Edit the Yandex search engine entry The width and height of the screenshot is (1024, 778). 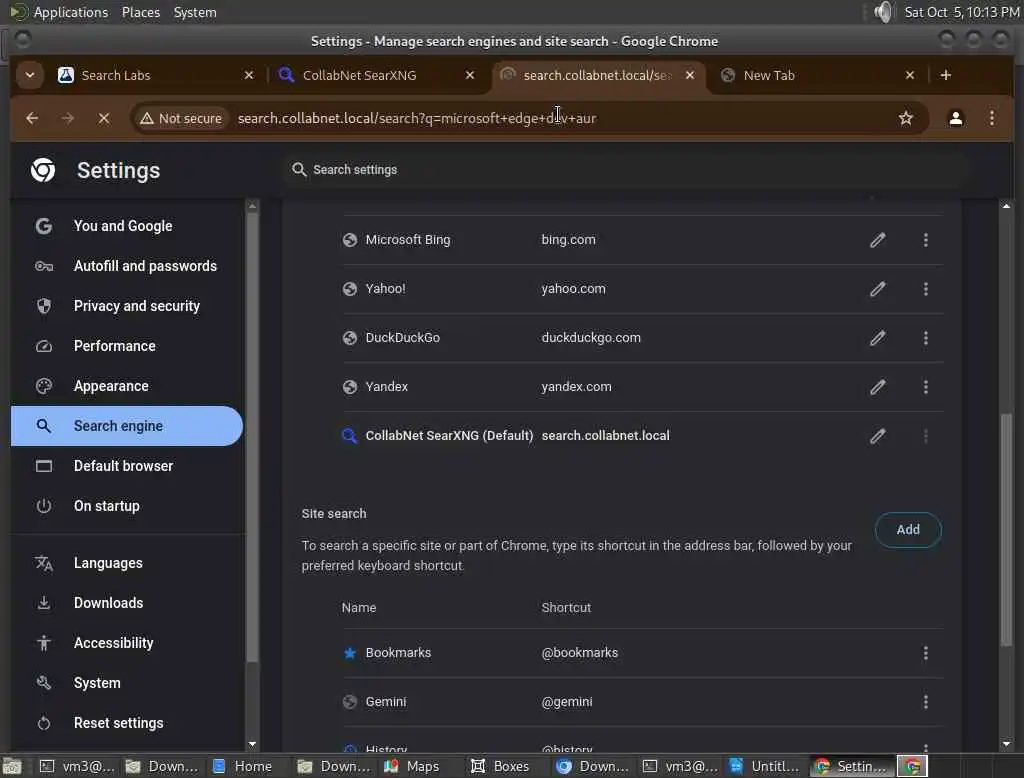point(878,387)
